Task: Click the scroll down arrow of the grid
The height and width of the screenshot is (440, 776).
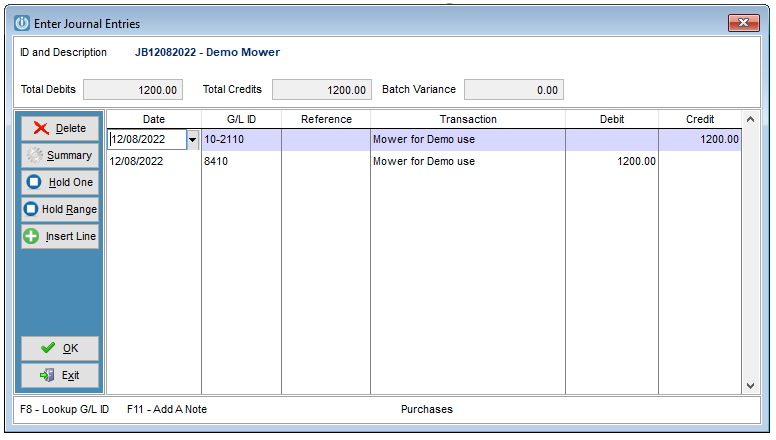Action: pos(750,386)
